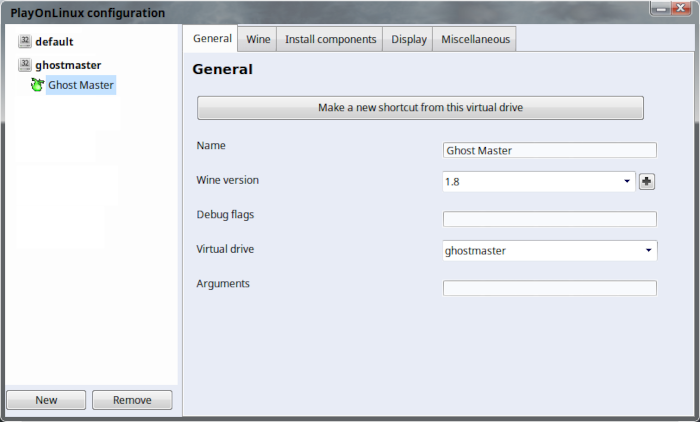Viewport: 700px width, 422px height.
Task: Click the New button
Action: 46,400
